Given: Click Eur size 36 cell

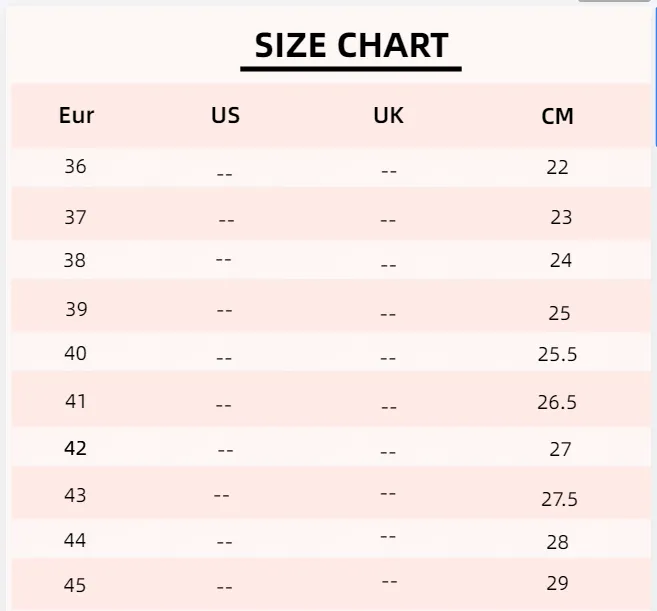Looking at the screenshot, I should (76, 167).
